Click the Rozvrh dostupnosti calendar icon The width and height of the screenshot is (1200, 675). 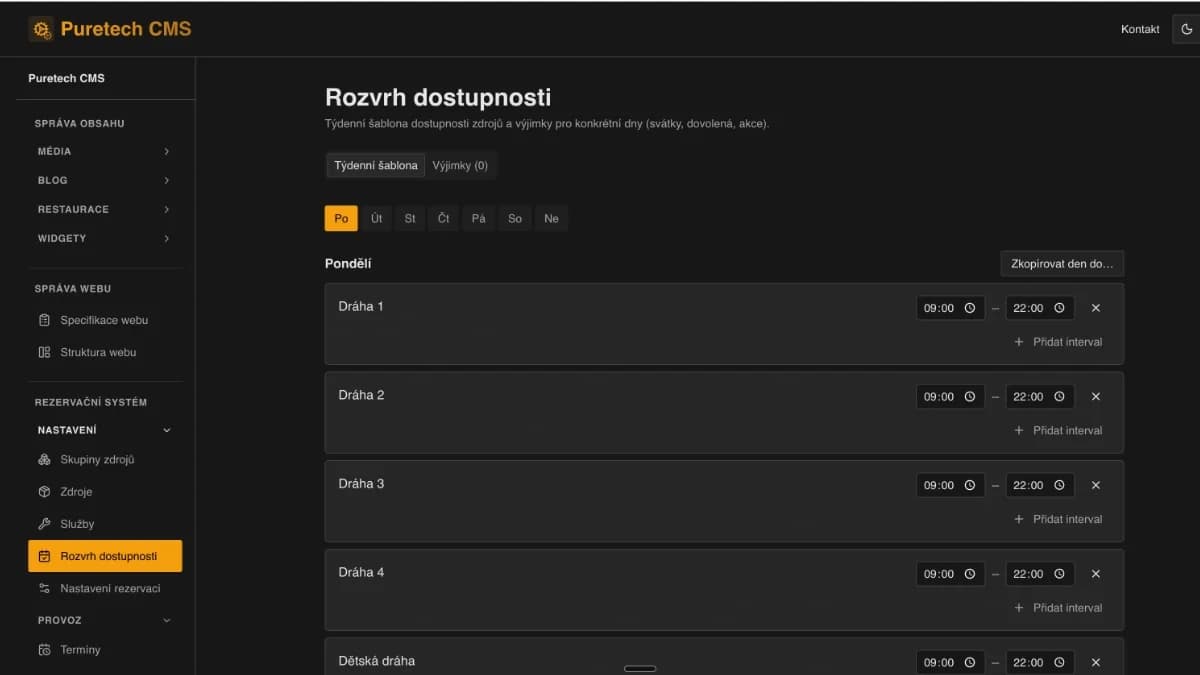pos(44,556)
